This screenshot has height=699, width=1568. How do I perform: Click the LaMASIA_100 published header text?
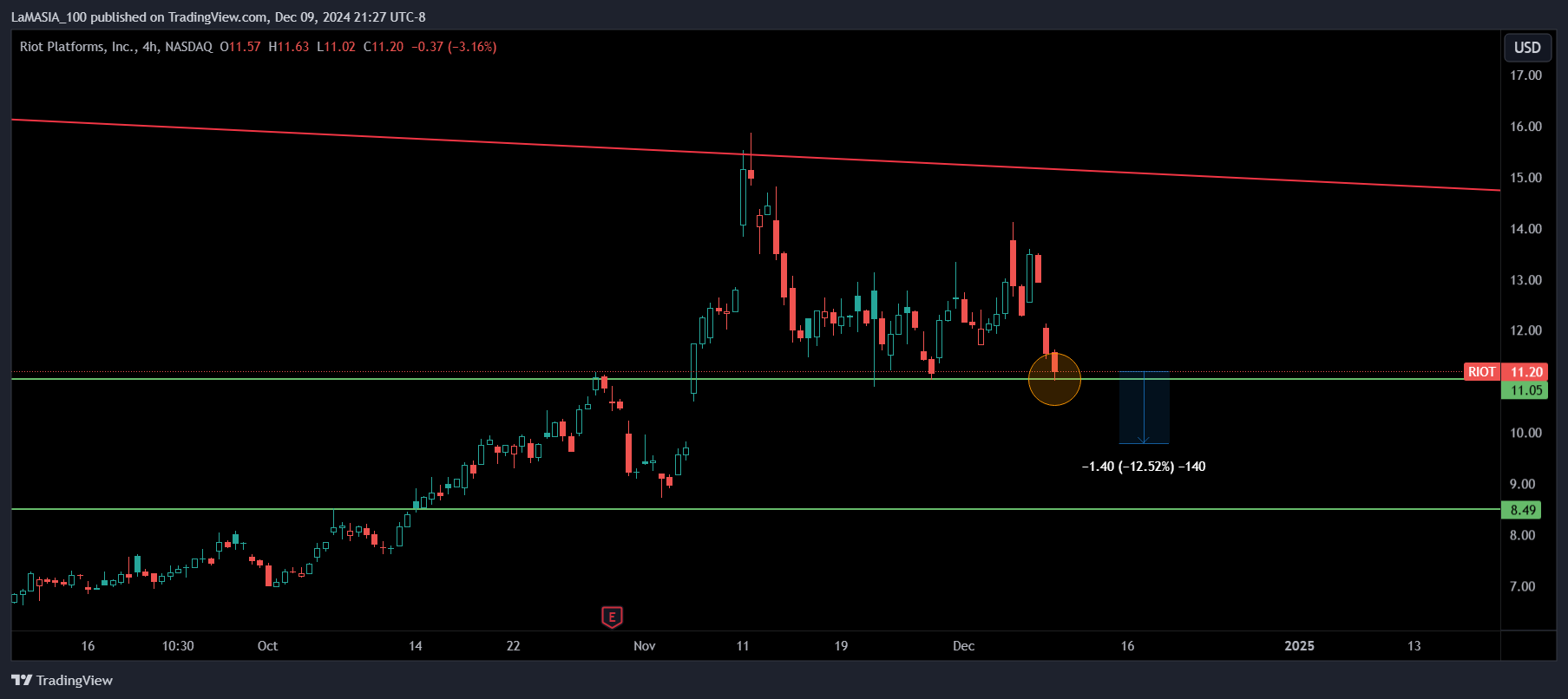tap(218, 17)
